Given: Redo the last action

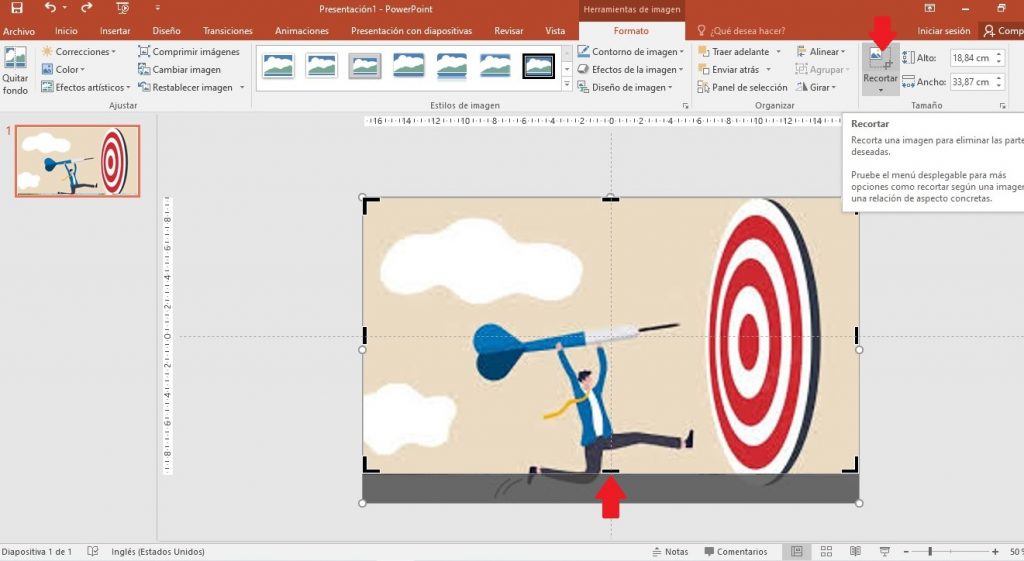Looking at the screenshot, I should (x=86, y=8).
